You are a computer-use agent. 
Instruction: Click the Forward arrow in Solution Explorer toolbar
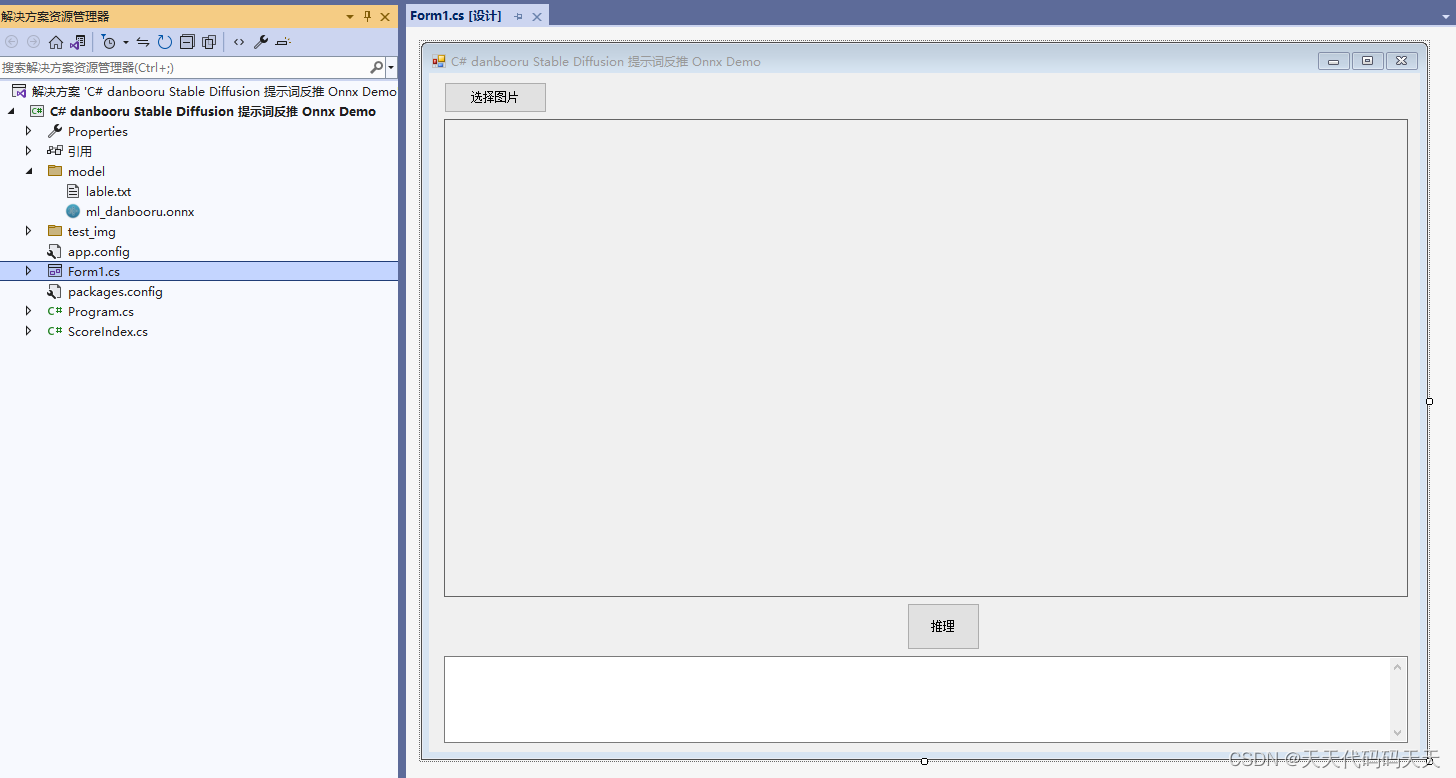click(x=33, y=42)
